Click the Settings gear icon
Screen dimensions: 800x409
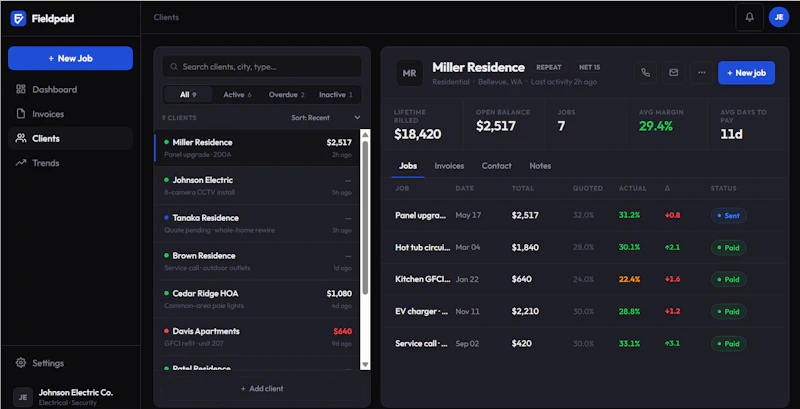tap(21, 363)
